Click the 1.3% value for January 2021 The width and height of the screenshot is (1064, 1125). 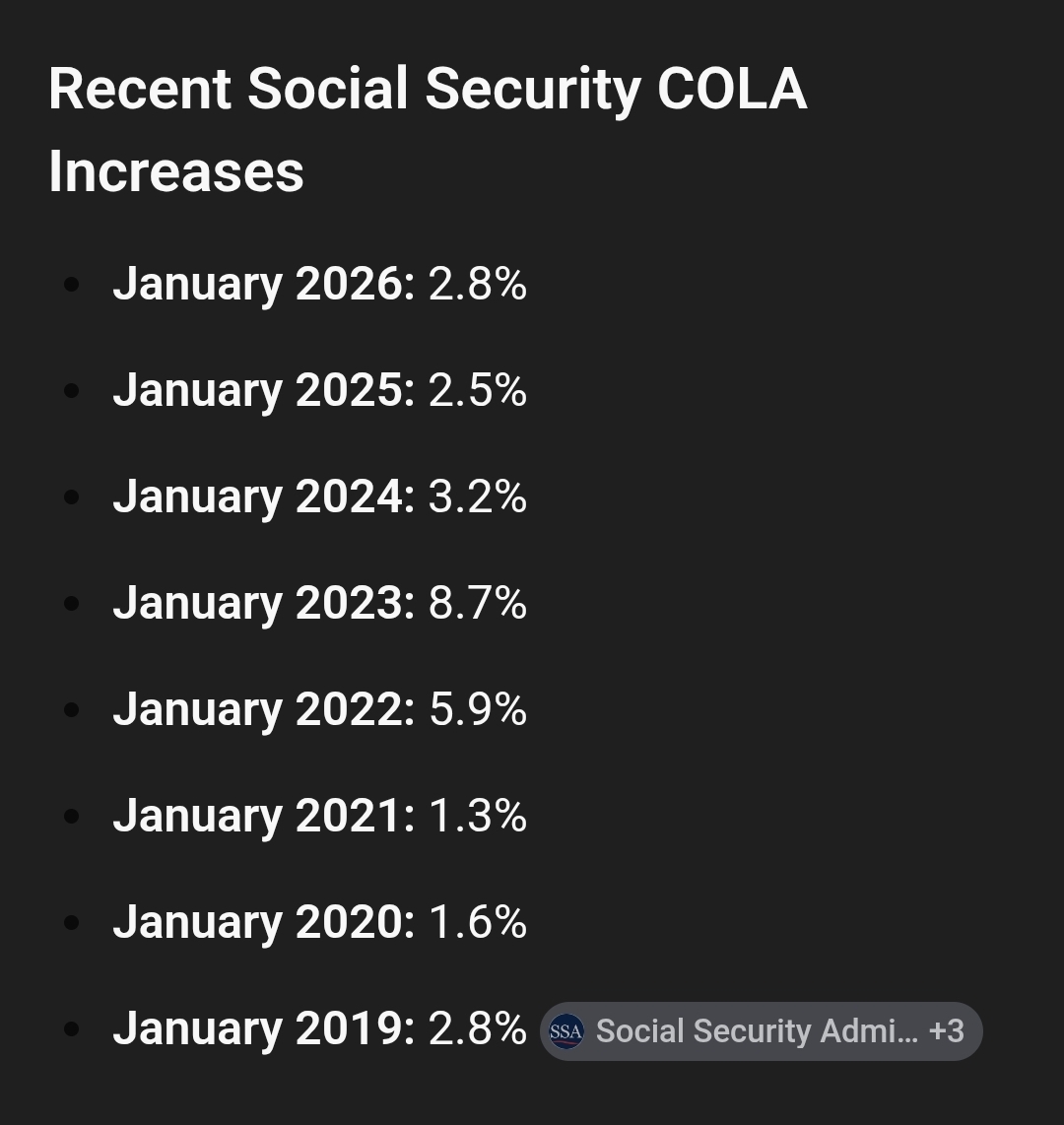click(478, 816)
